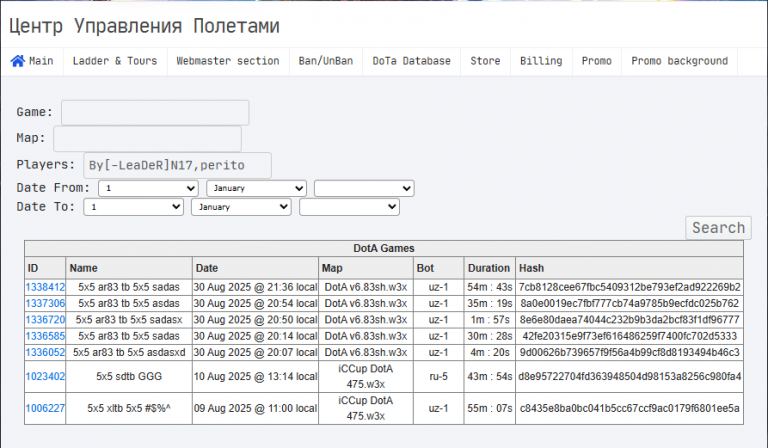The width and height of the screenshot is (768, 448).
Task: Open game ID 1336052 link
Action: tap(45, 353)
